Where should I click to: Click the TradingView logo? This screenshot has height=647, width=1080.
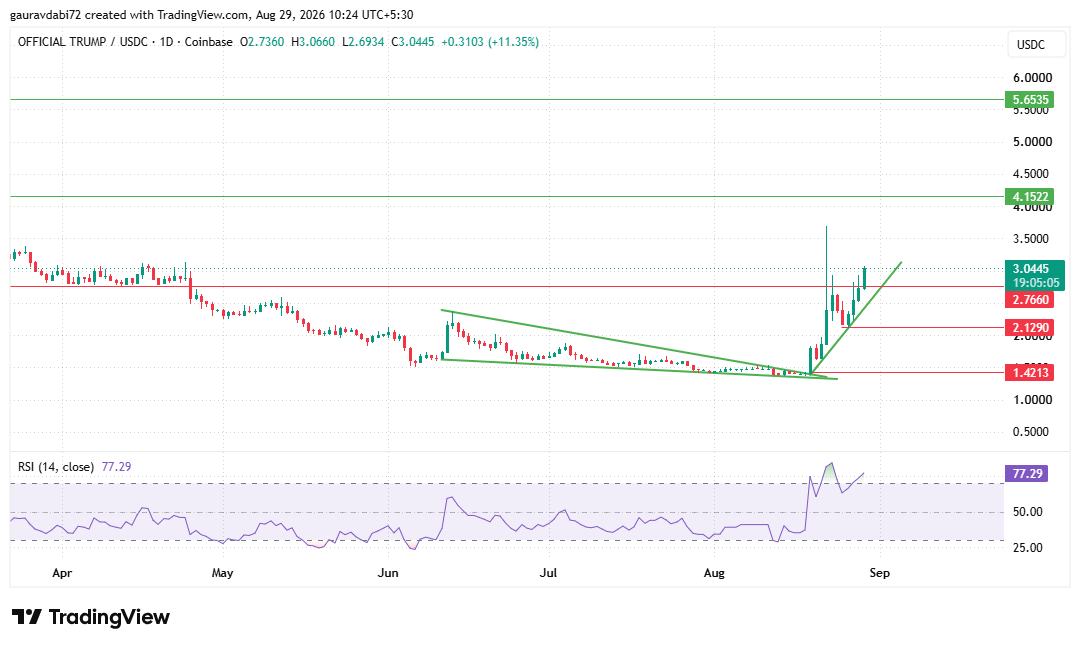click(x=90, y=617)
